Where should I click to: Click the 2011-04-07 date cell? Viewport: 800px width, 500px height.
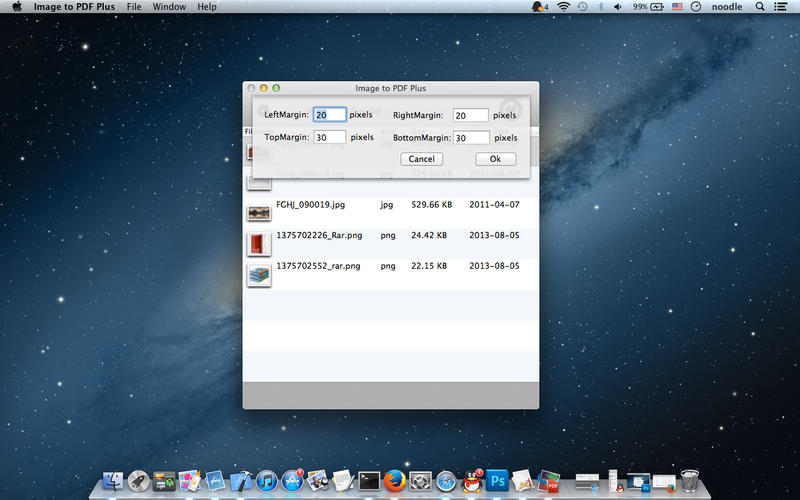pos(494,205)
